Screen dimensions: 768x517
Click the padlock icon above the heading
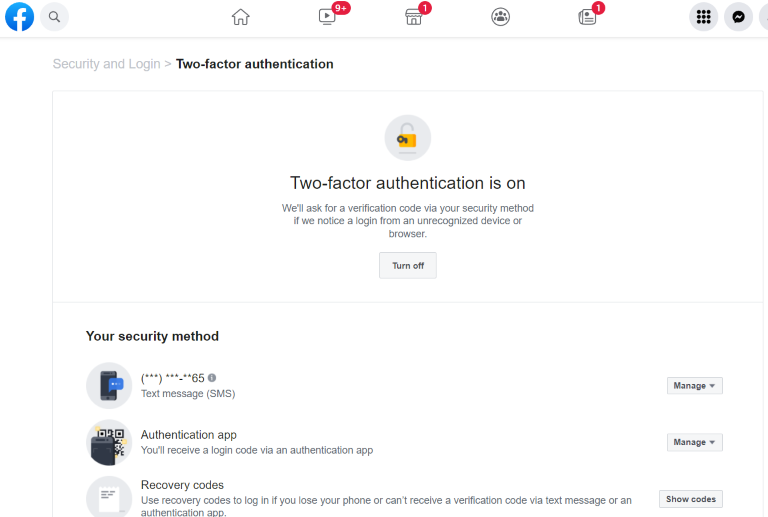(x=407, y=138)
